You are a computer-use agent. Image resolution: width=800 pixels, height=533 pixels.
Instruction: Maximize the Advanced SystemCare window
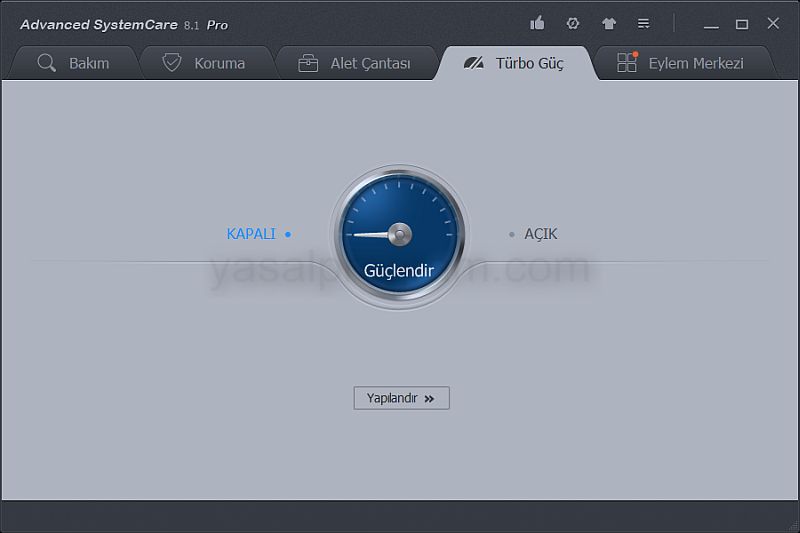pos(742,24)
